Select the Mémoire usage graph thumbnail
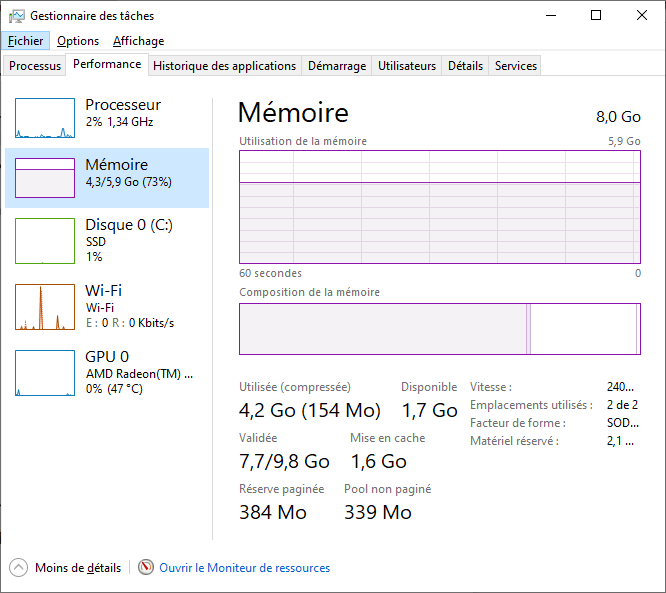 45,178
